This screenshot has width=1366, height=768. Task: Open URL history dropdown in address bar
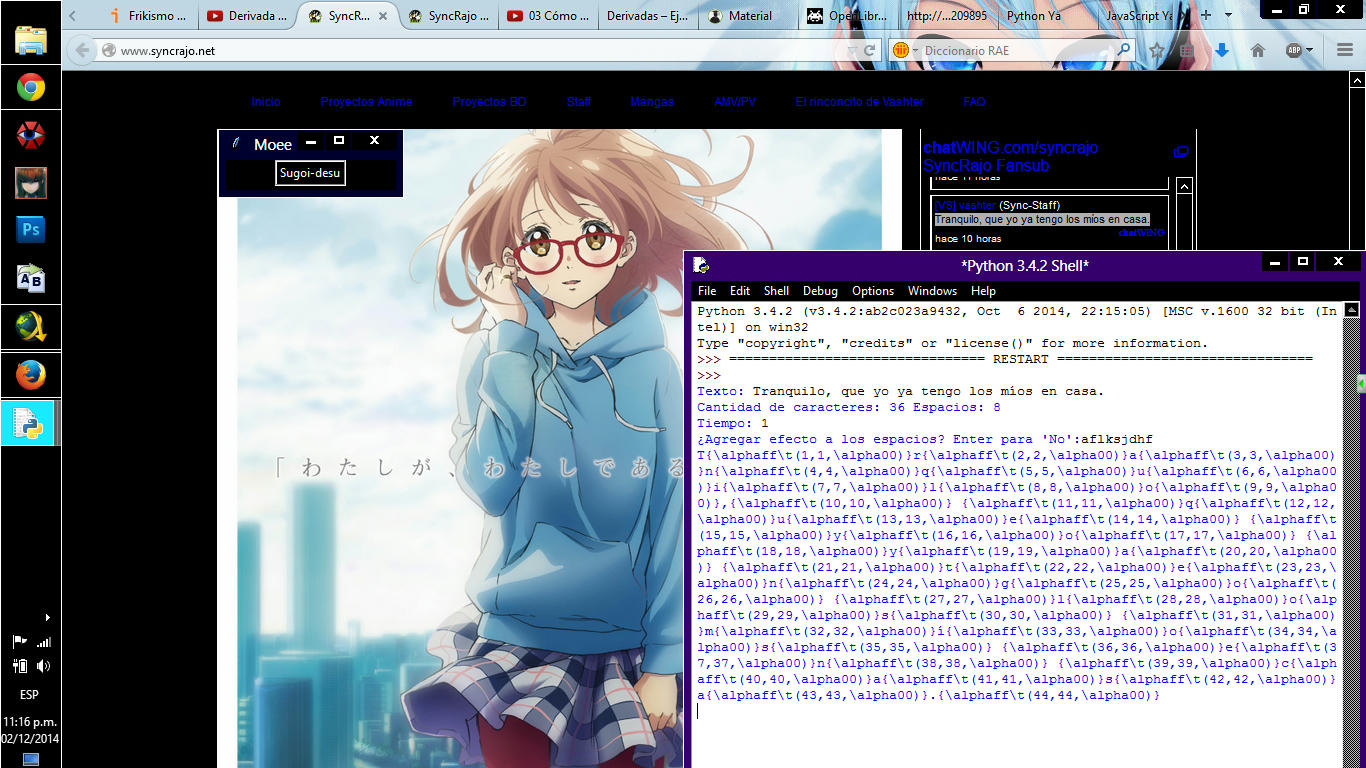(852, 50)
